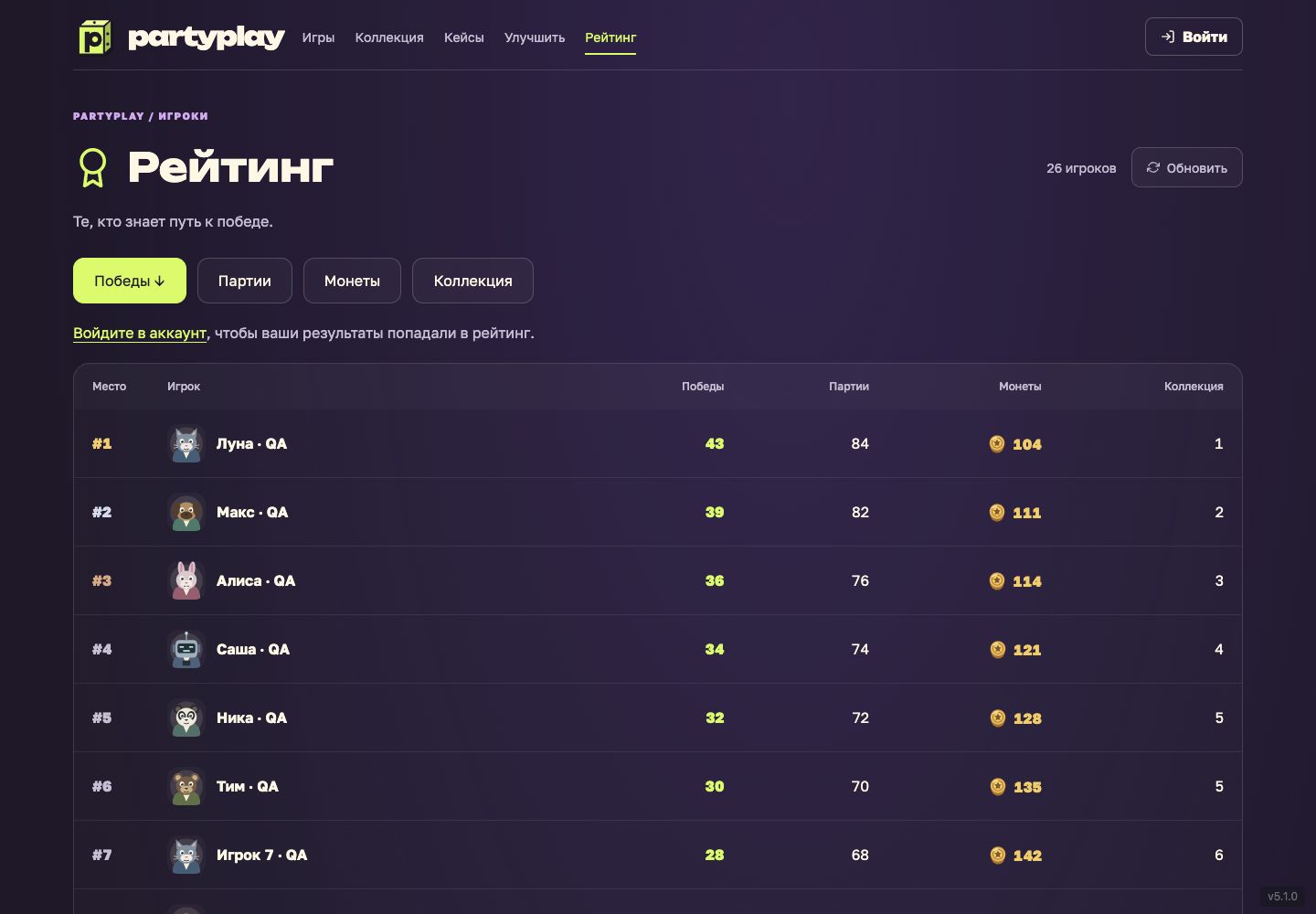Screen dimensions: 1316x914
Task: Open the Игры navigation tab
Action: tap(318, 37)
